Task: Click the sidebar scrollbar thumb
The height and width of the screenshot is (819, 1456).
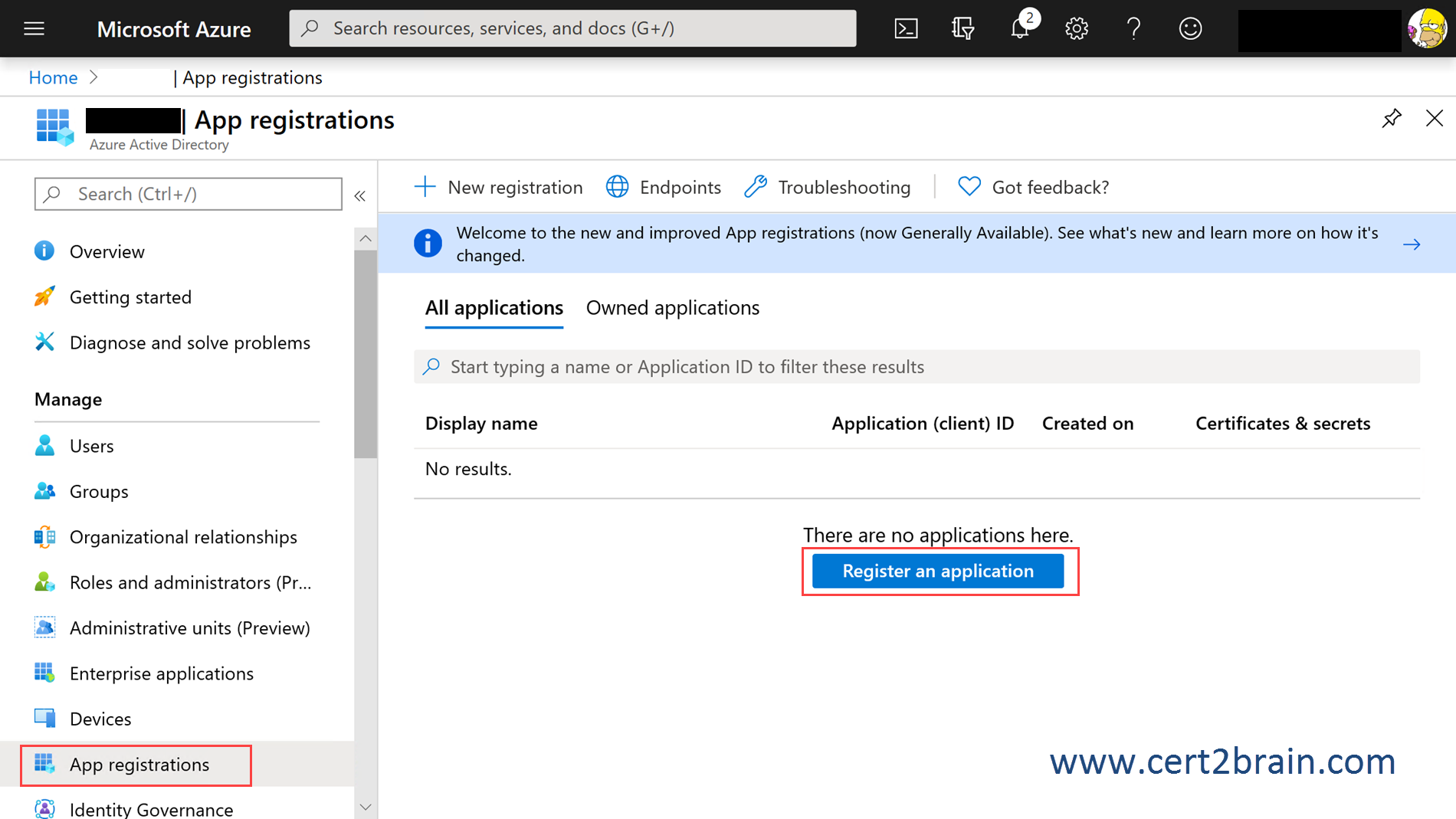Action: click(366, 354)
